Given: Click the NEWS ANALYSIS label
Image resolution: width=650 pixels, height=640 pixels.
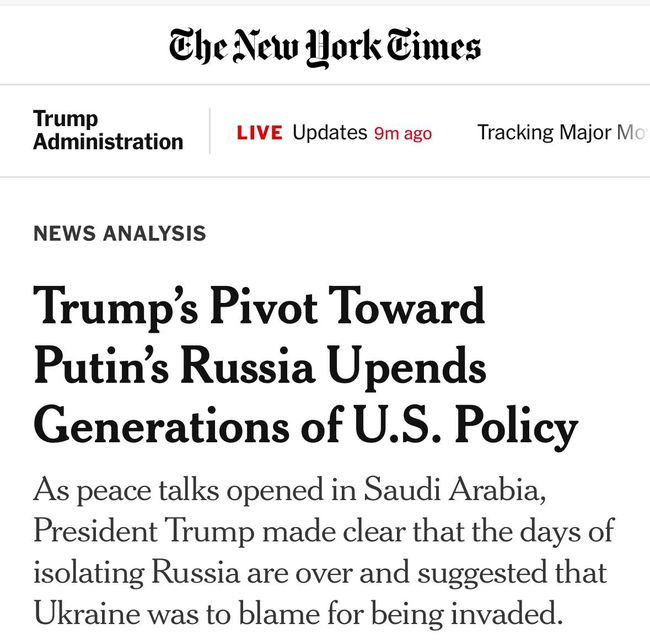Looking at the screenshot, I should tap(119, 234).
